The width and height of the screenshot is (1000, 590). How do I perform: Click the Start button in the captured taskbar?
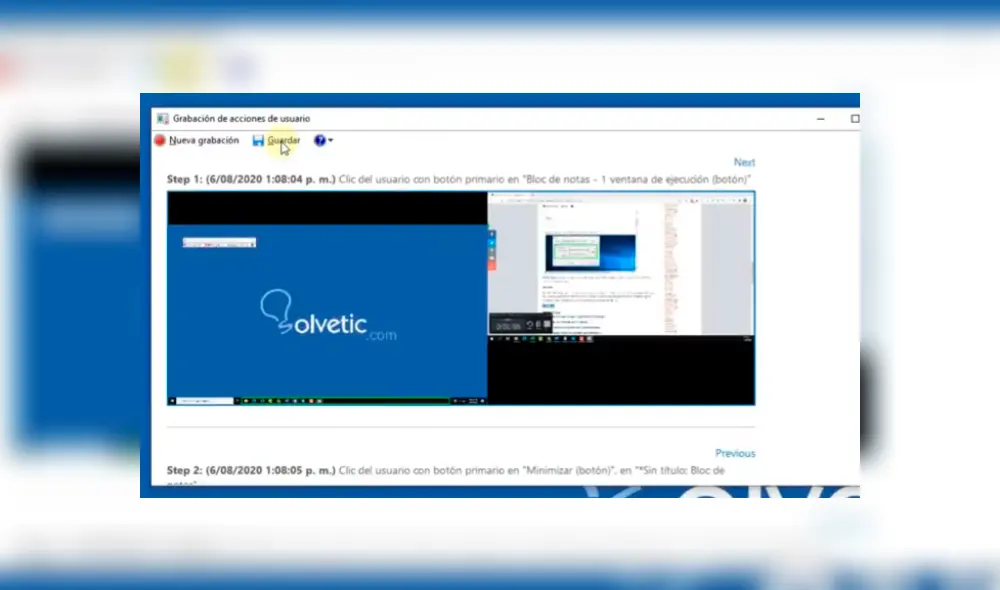172,401
